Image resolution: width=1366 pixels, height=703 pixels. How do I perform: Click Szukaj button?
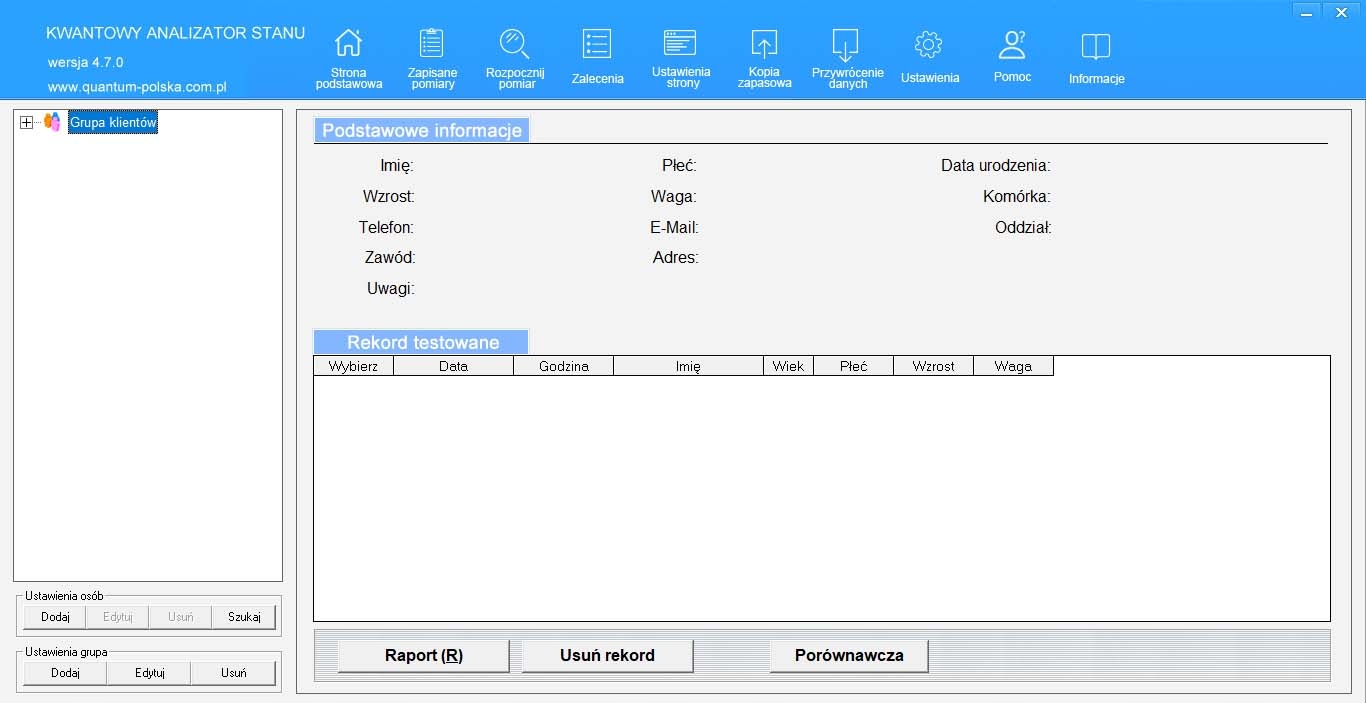point(244,617)
